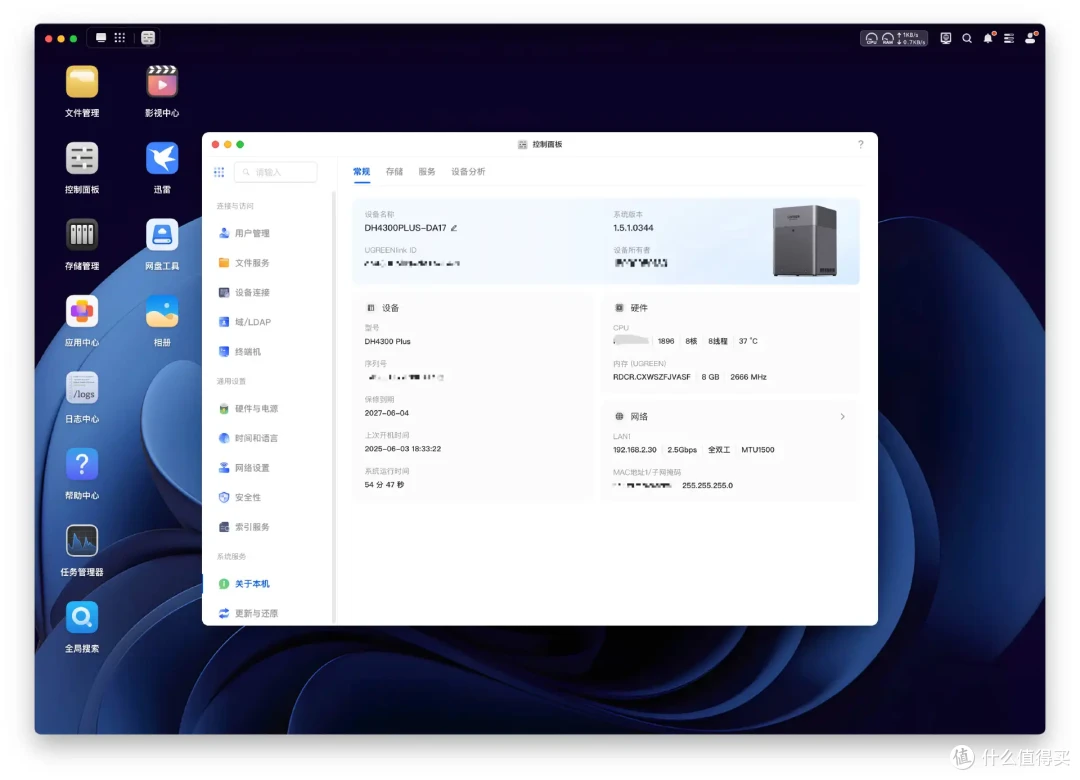Click the top-bar search magnifier icon
Viewport: 1080px width, 780px height.
point(967,39)
